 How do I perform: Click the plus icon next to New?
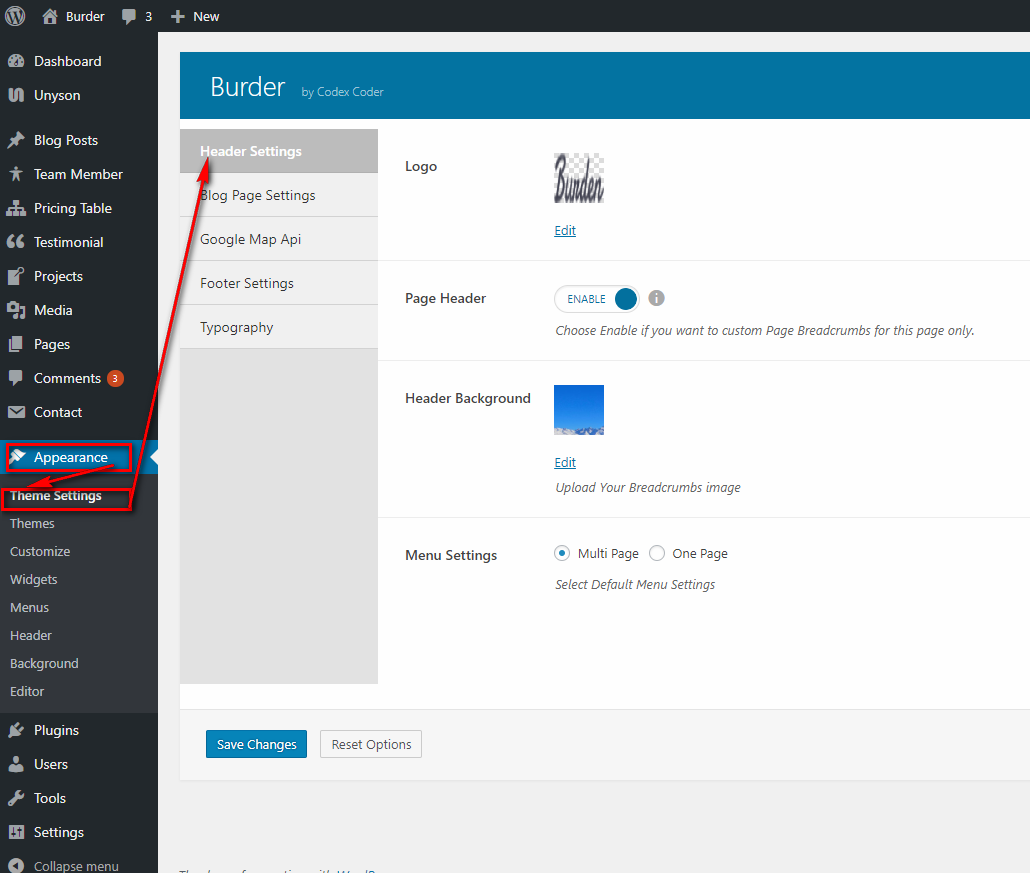tap(177, 16)
